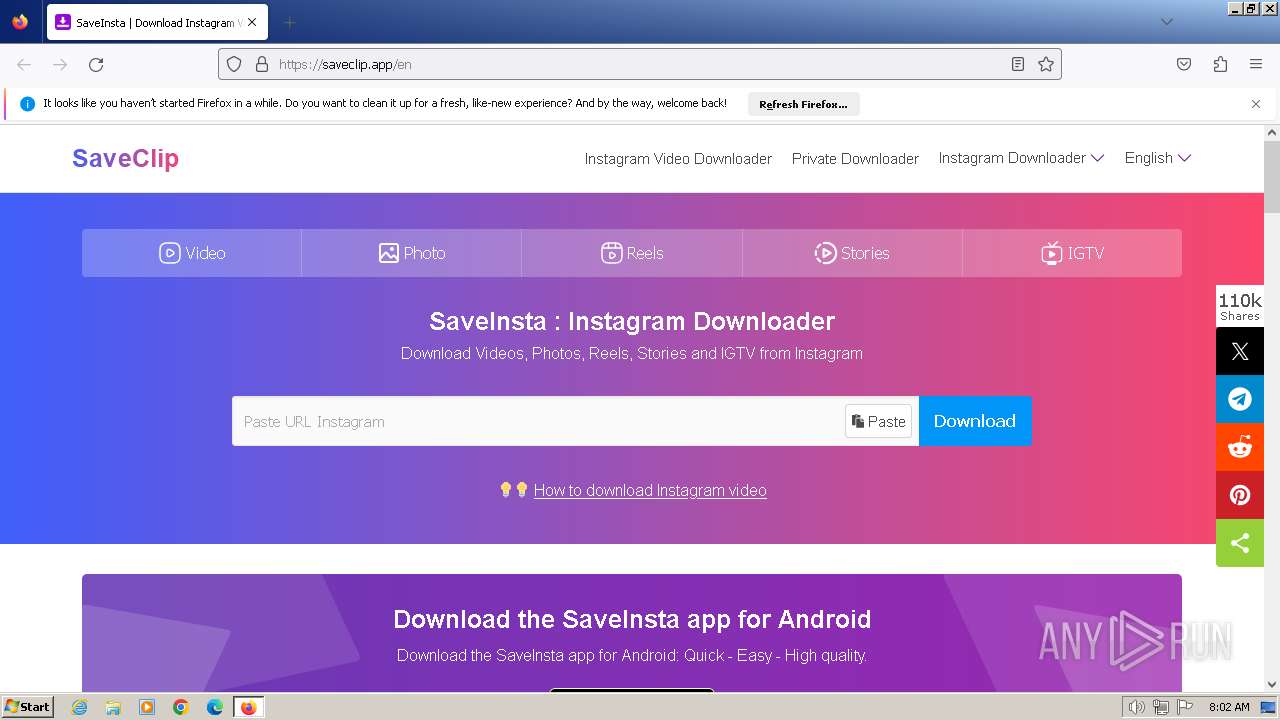Viewport: 1280px width, 720px height.
Task: Open the Instagram Video Downloader menu link
Action: [x=678, y=159]
